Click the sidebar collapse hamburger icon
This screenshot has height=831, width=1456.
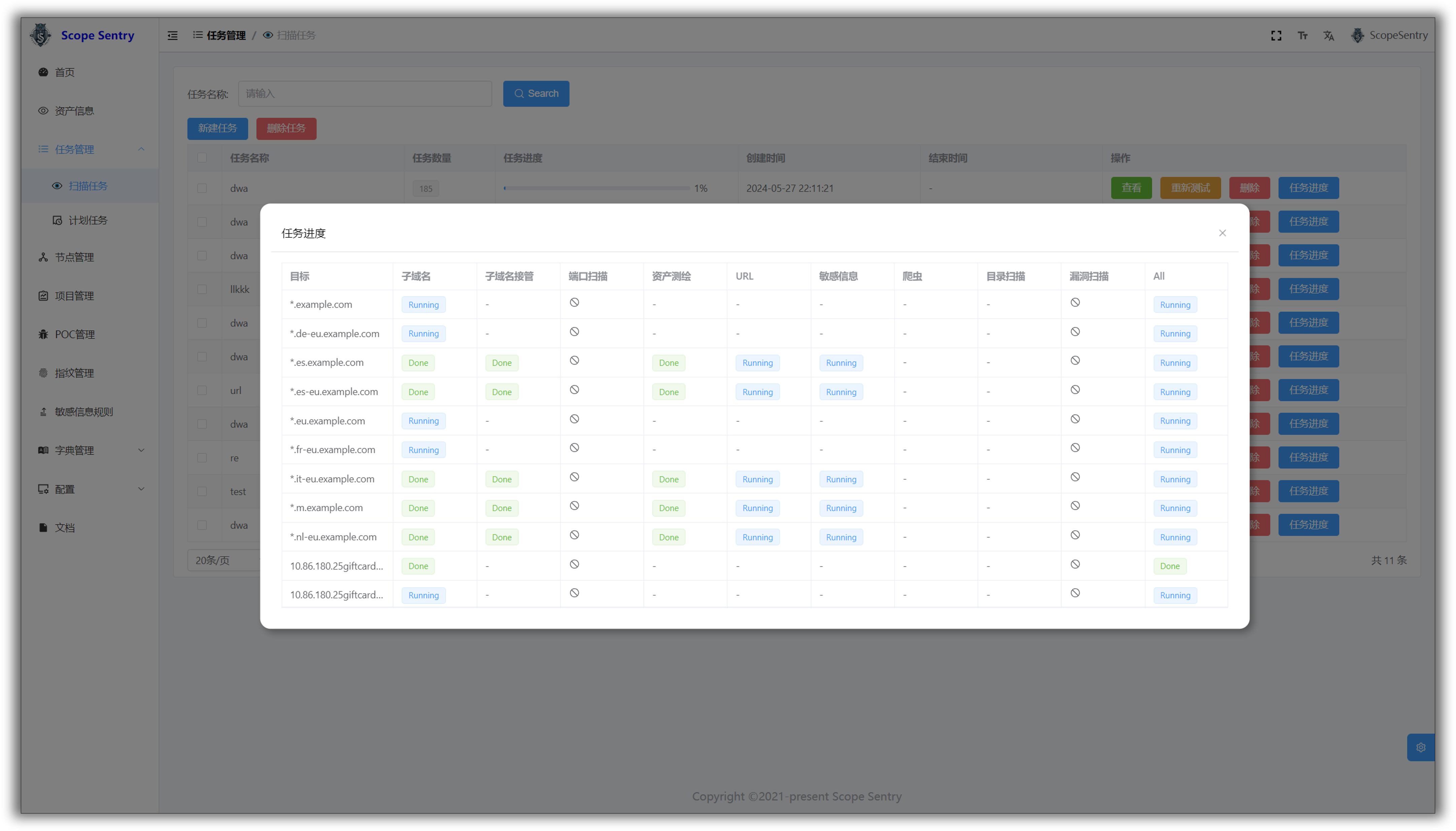tap(172, 35)
